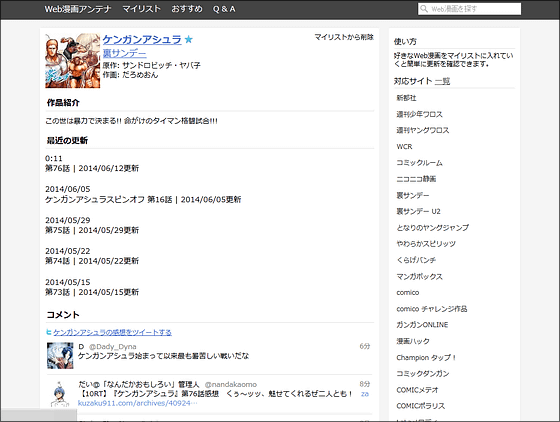Click the 原作: サンドロビッチ・ヤバ子 text
Viewport: 560px width, 422px height.
151,65
